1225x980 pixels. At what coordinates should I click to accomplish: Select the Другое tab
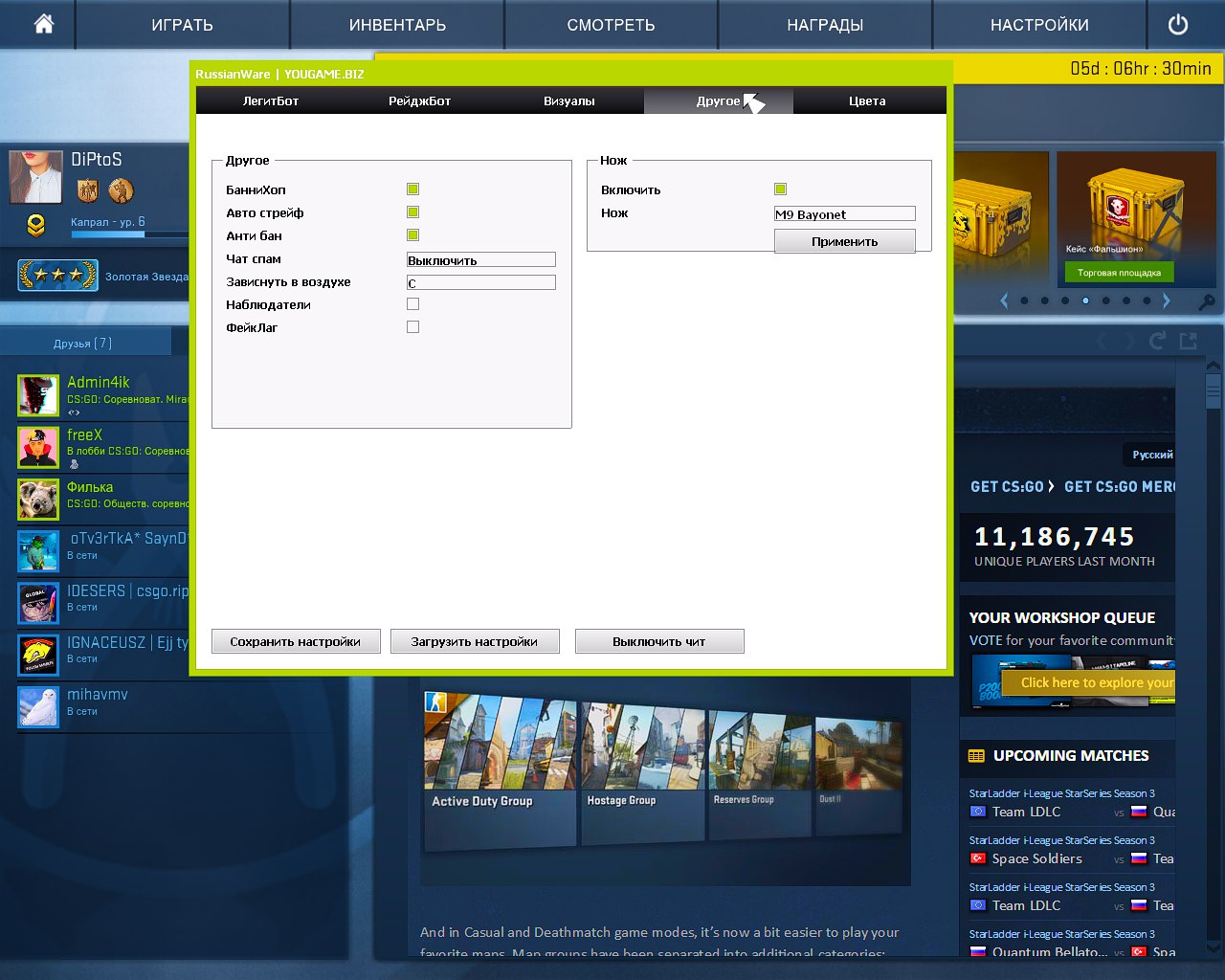pyautogui.click(x=719, y=100)
